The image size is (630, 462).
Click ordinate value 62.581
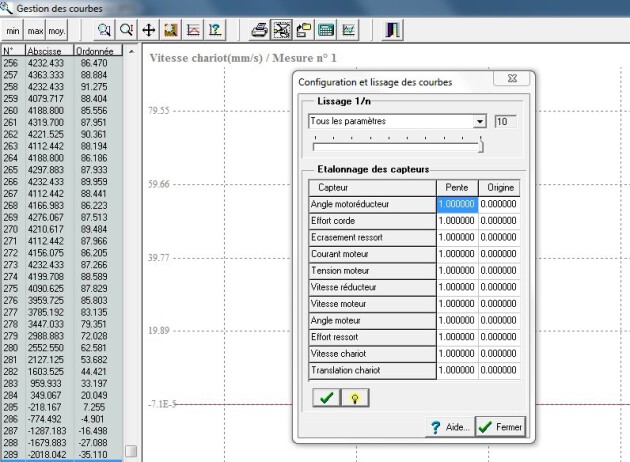(94, 348)
